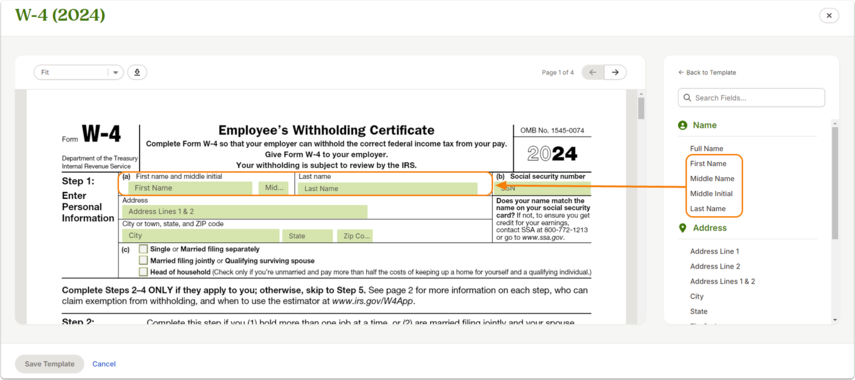Click the download document icon
This screenshot has width=855, height=380.
[137, 72]
